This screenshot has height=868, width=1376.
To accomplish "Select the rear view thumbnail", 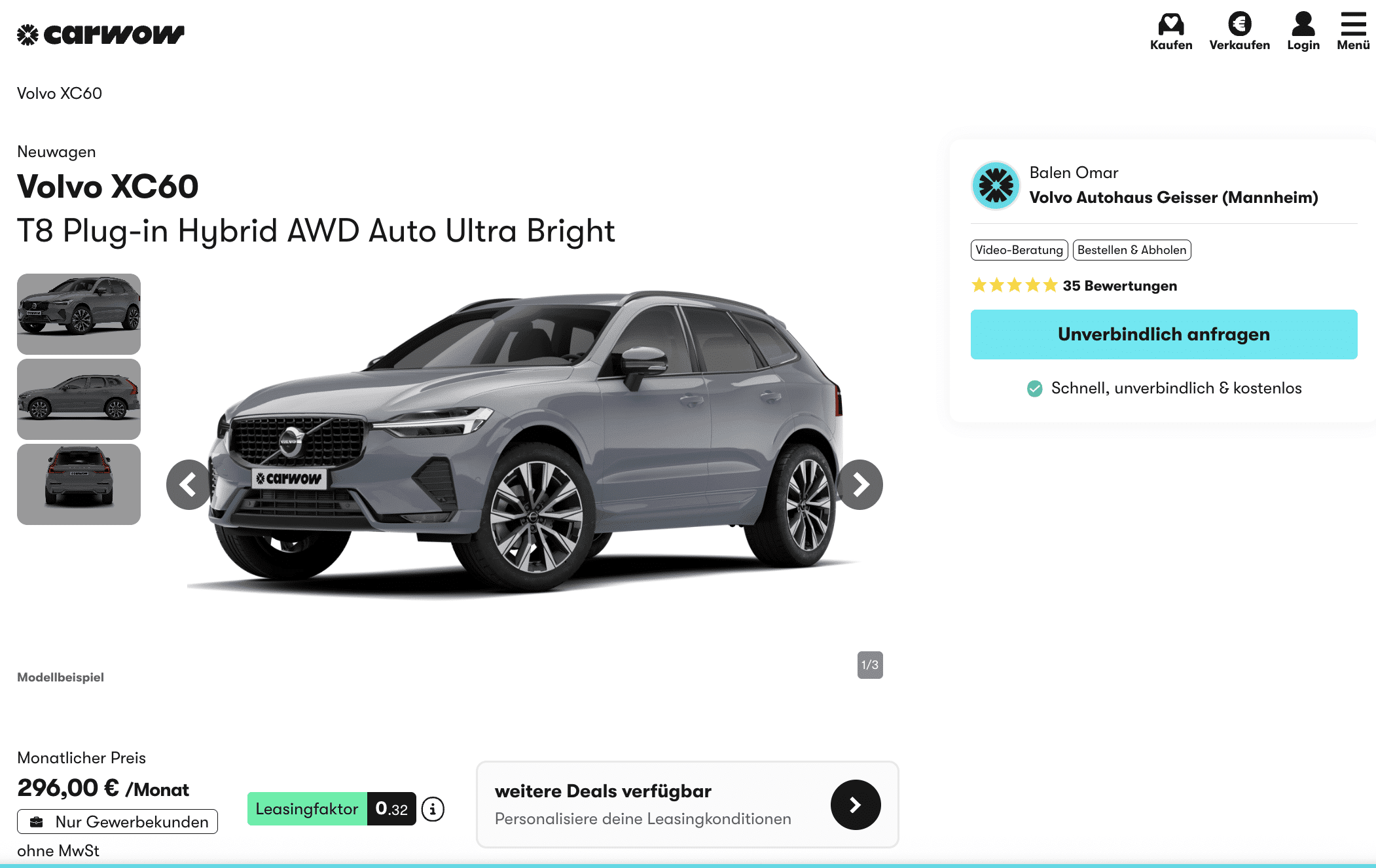I will coord(79,484).
